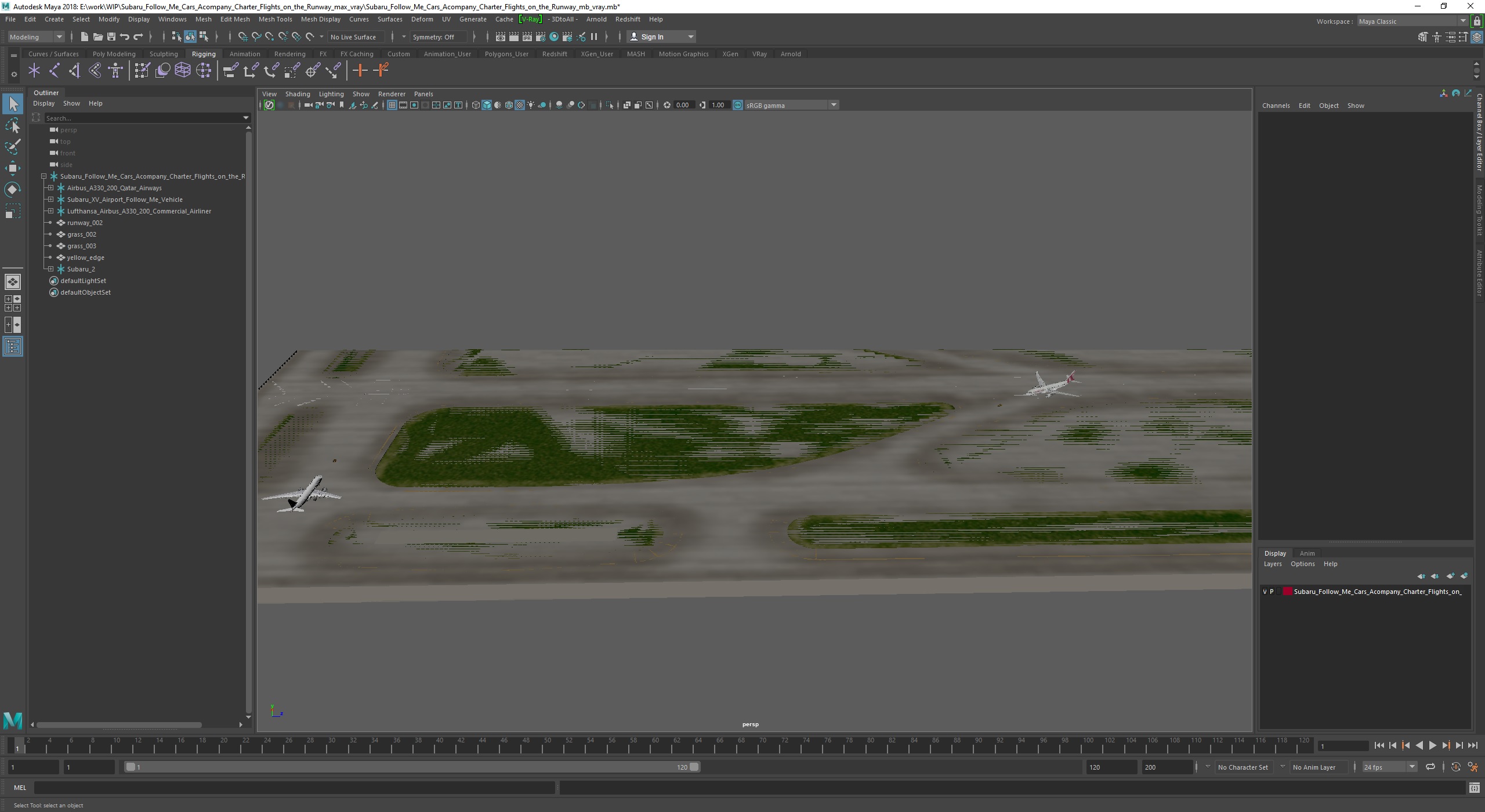Toggle layer playback P box
The width and height of the screenshot is (1485, 812).
coord(1272,592)
